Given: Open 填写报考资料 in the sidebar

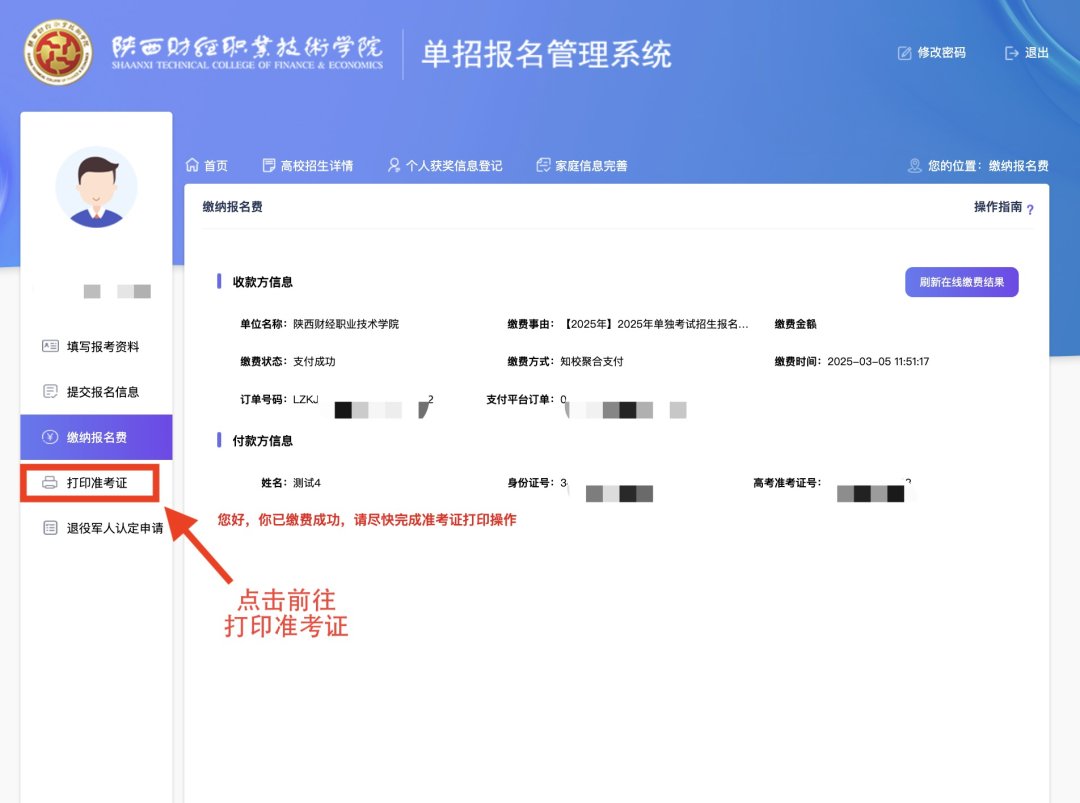Looking at the screenshot, I should pyautogui.click(x=102, y=347).
